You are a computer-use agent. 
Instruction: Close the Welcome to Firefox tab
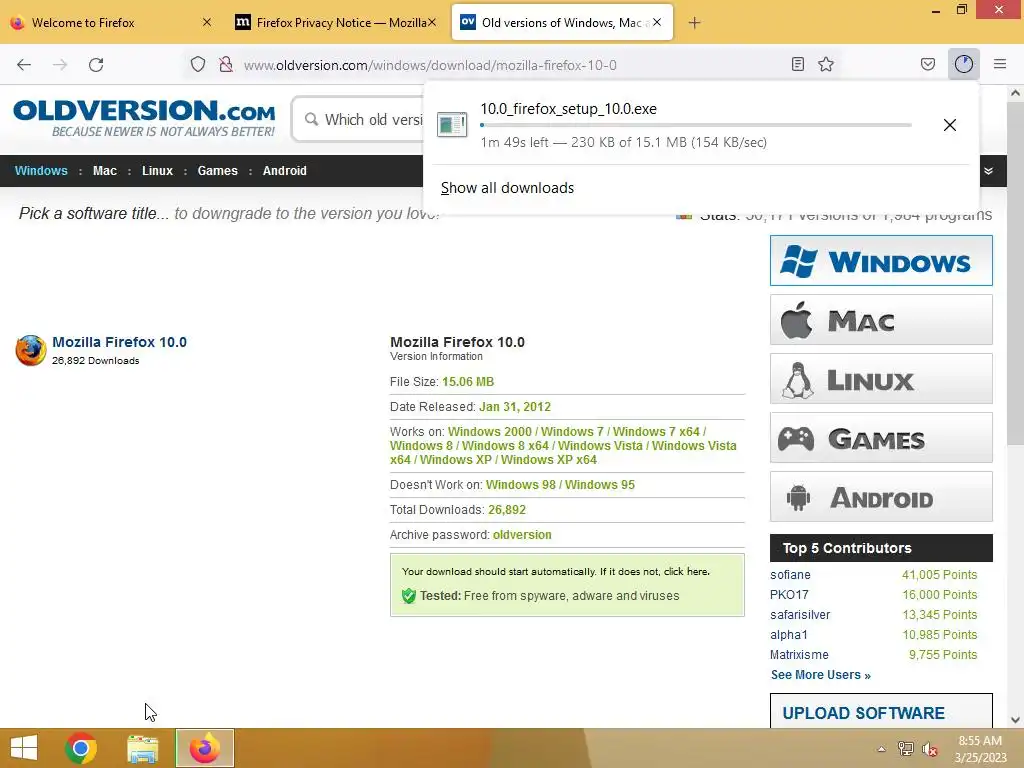point(206,23)
